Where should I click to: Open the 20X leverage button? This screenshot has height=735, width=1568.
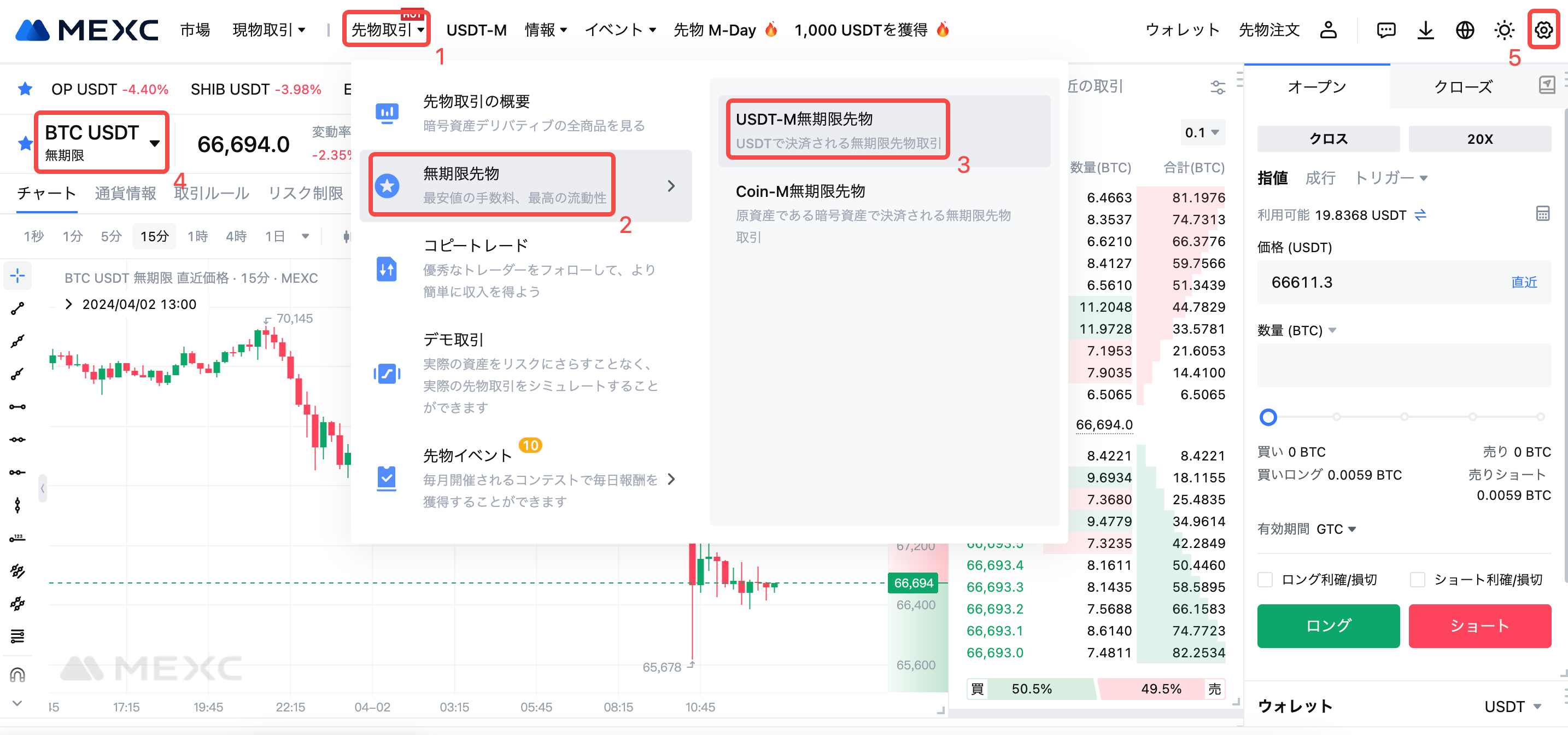(1480, 139)
